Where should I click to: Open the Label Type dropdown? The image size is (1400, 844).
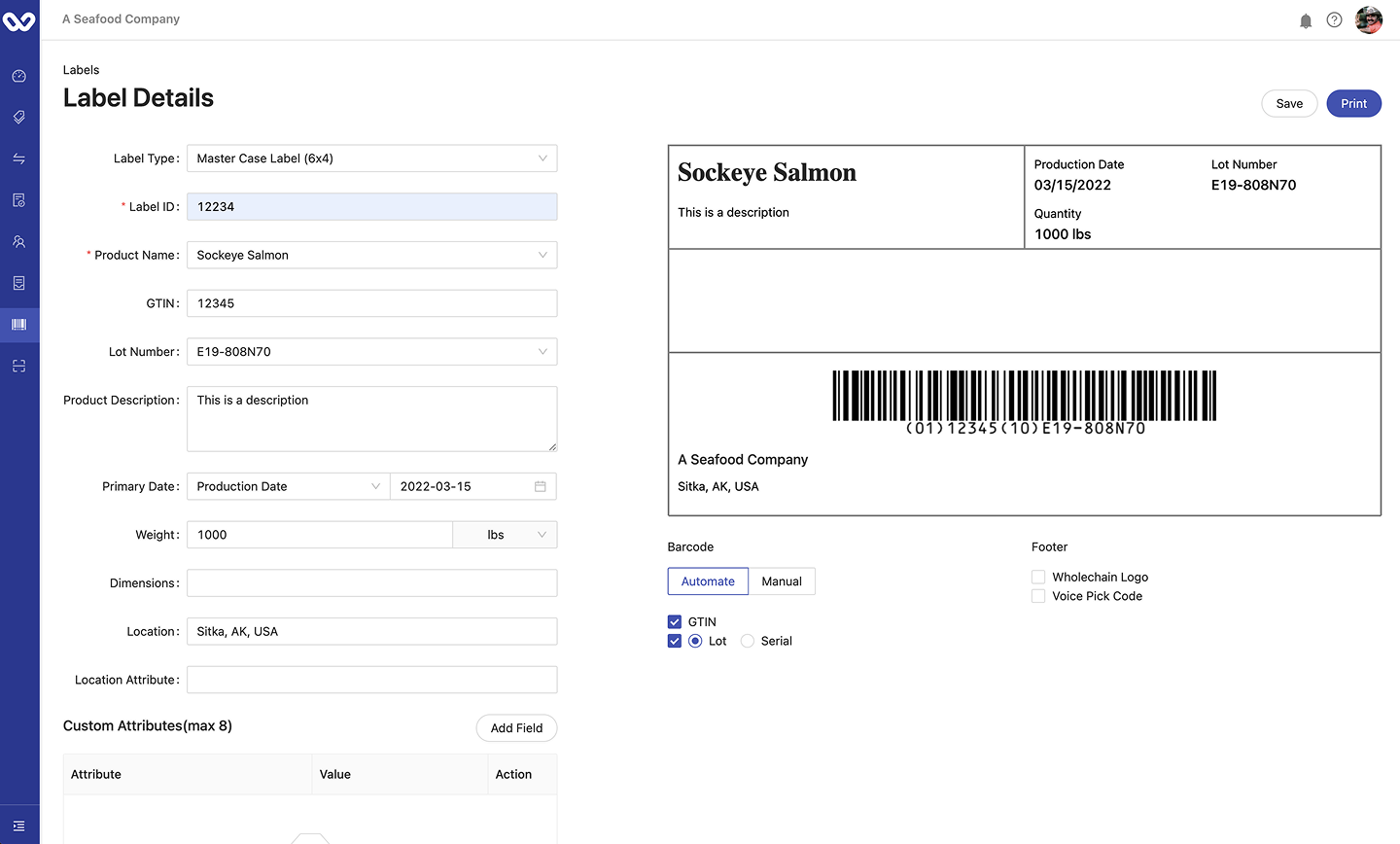coord(371,158)
